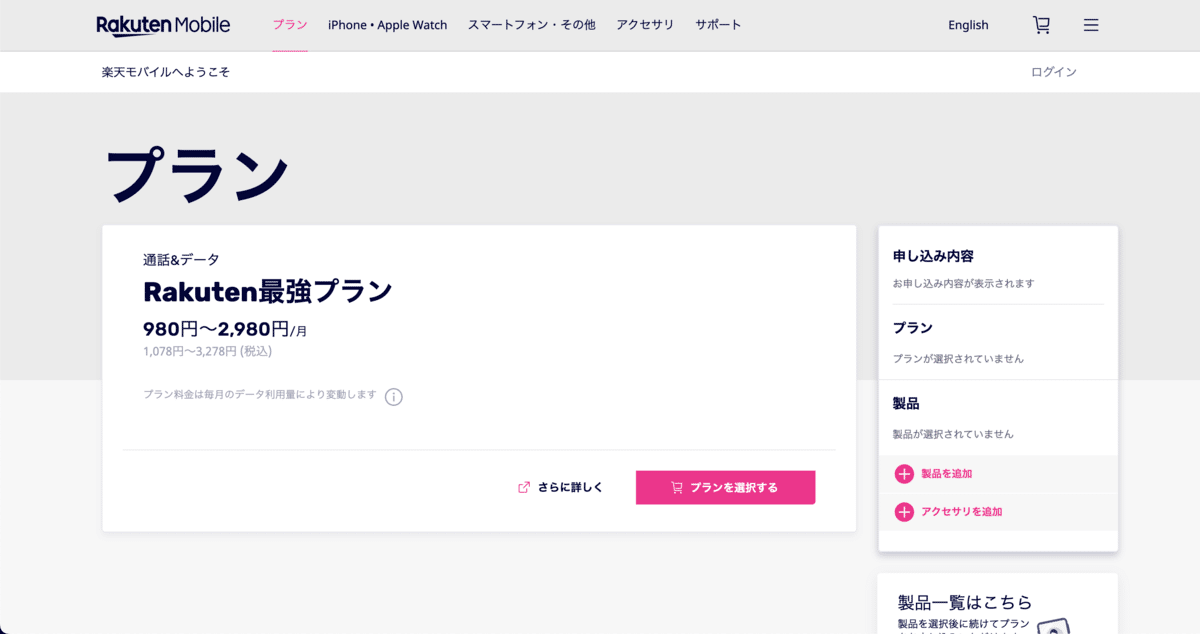Screen dimensions: 1200x634
Task: Open iPhone • Apple Watch menu item
Action: point(388,25)
